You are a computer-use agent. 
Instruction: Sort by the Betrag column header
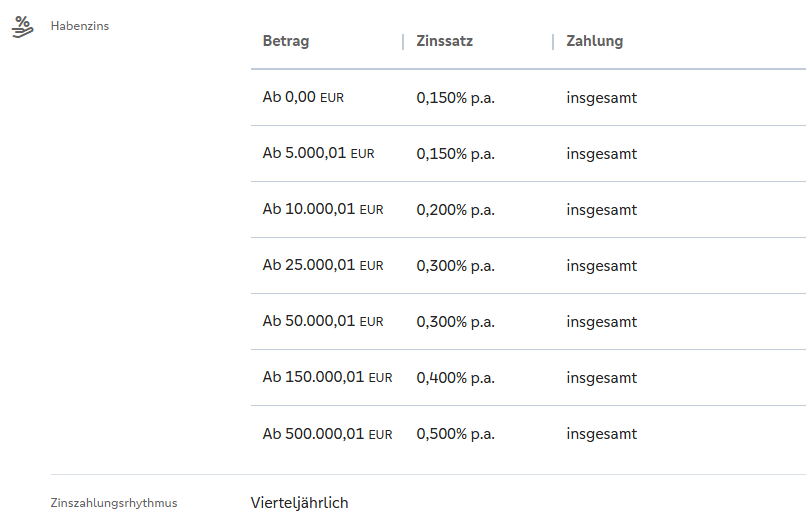[286, 41]
